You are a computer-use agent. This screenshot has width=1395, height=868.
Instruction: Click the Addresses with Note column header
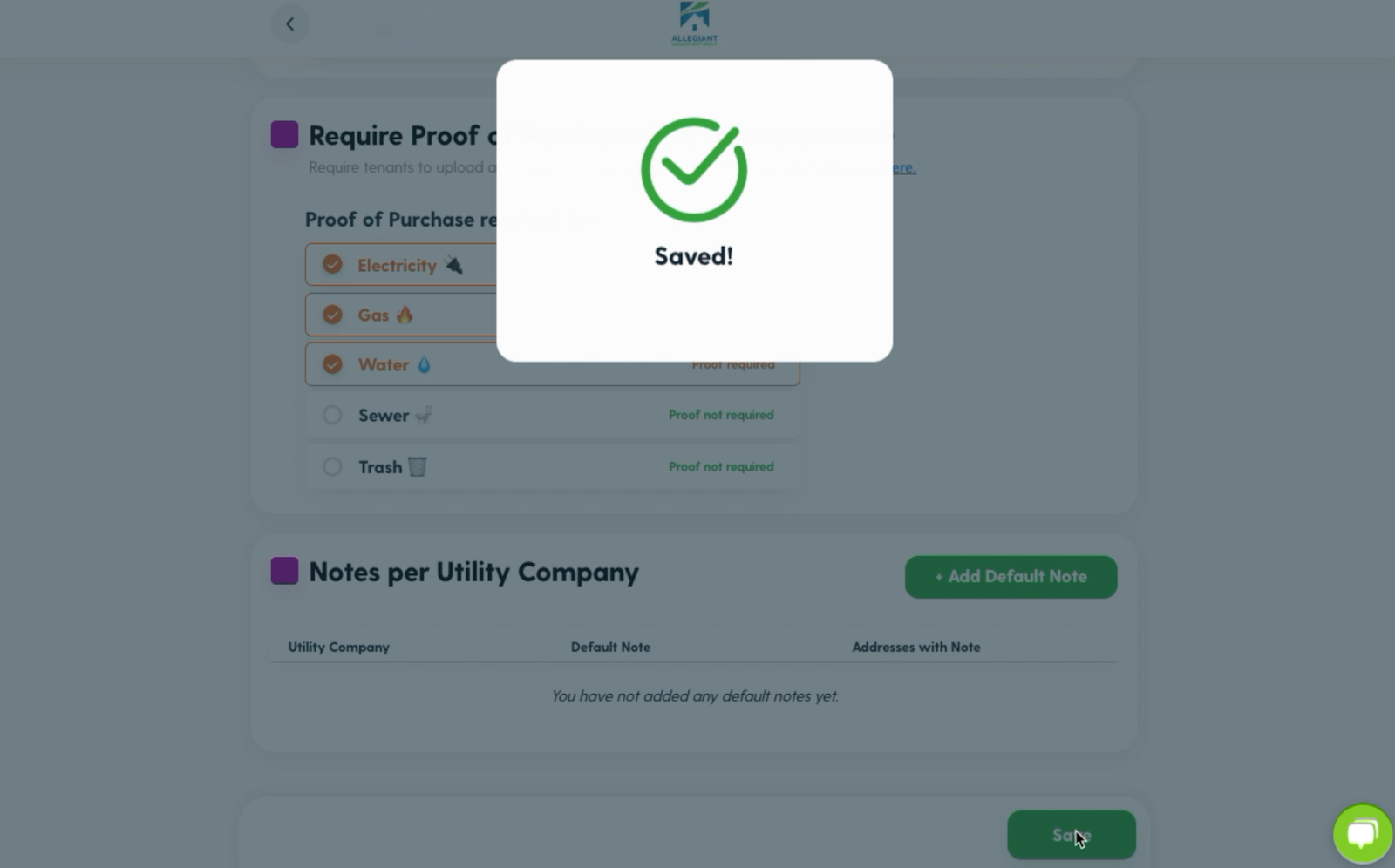pos(916,647)
